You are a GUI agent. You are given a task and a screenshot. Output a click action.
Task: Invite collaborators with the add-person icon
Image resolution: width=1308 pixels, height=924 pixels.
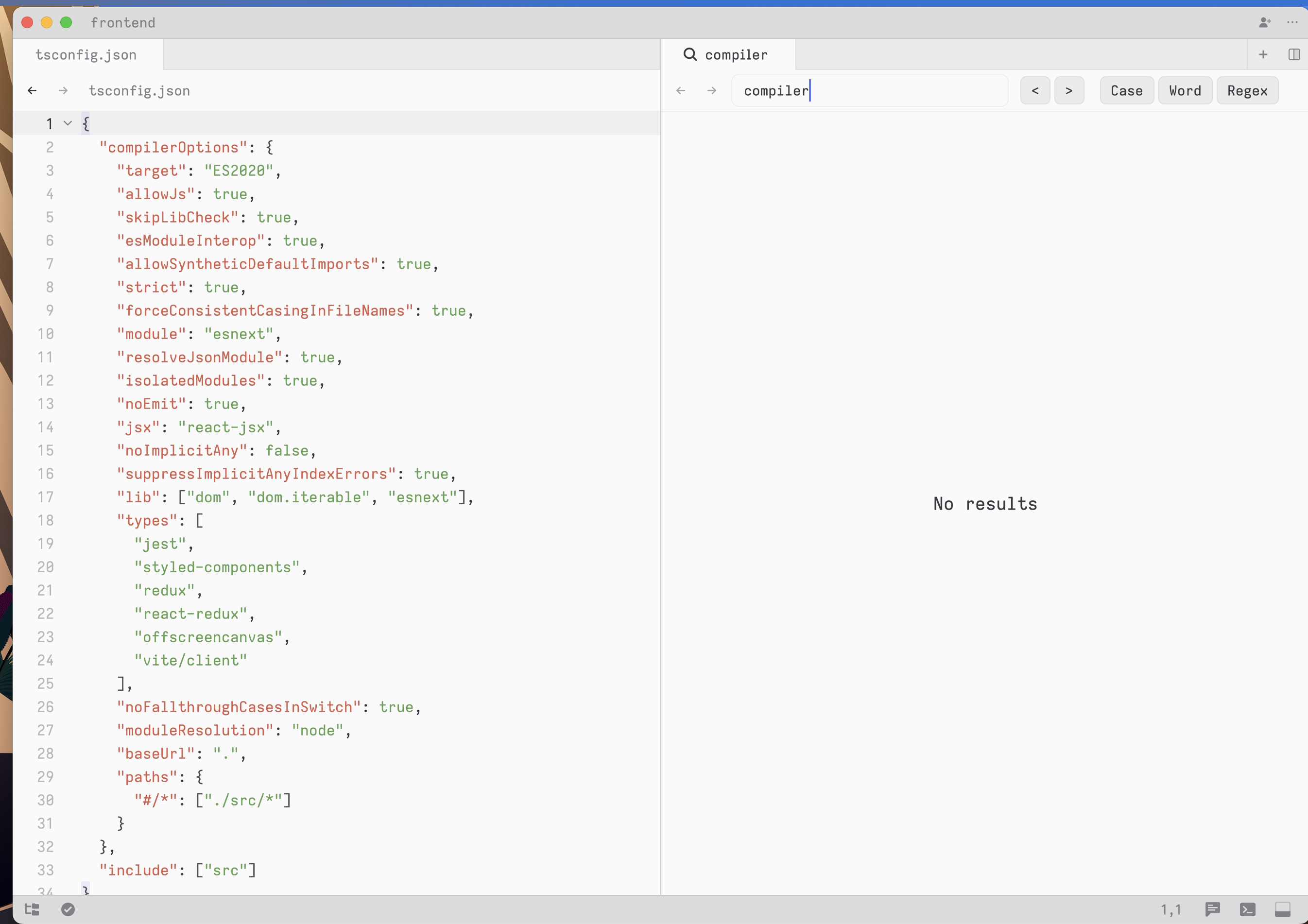tap(1265, 23)
